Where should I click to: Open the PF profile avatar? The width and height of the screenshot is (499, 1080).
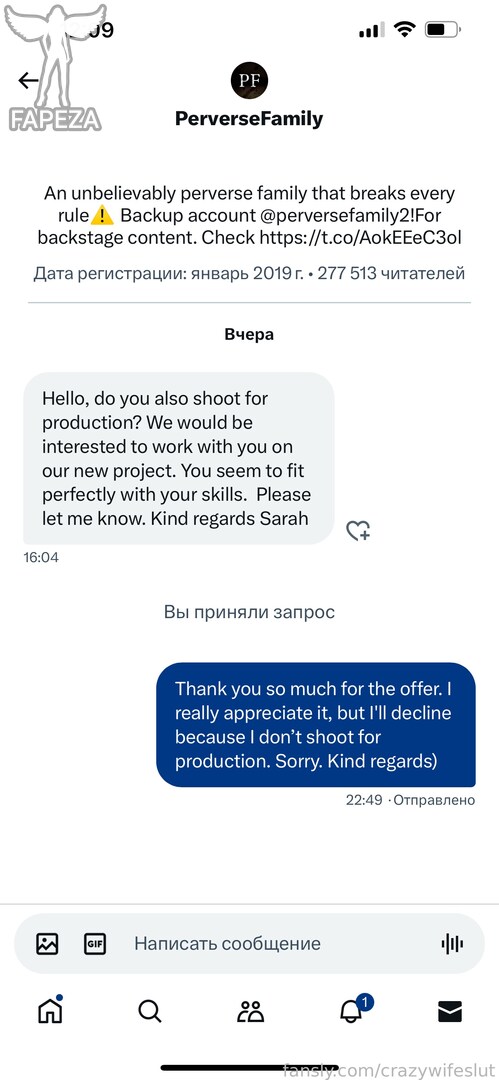[x=249, y=80]
